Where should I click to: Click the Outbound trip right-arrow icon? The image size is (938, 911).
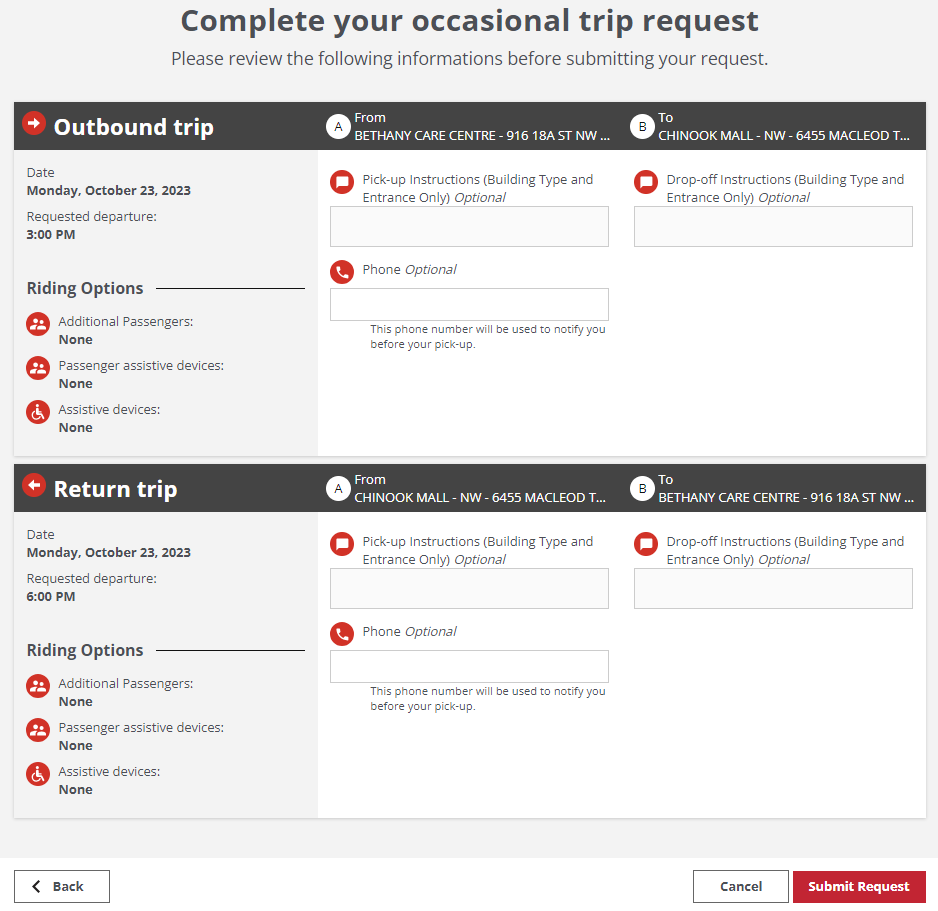coord(34,124)
